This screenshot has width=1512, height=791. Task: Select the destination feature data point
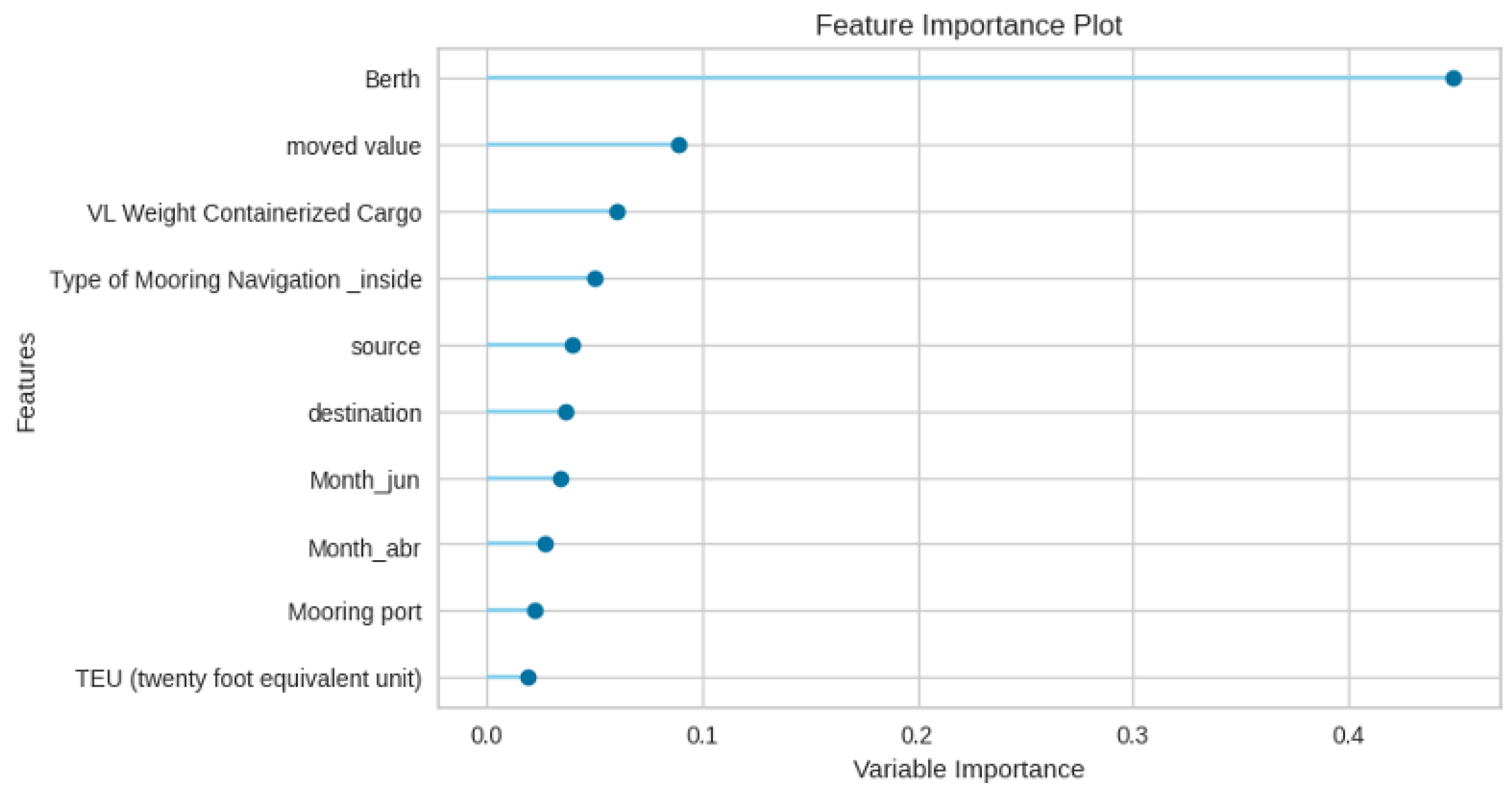pos(566,413)
